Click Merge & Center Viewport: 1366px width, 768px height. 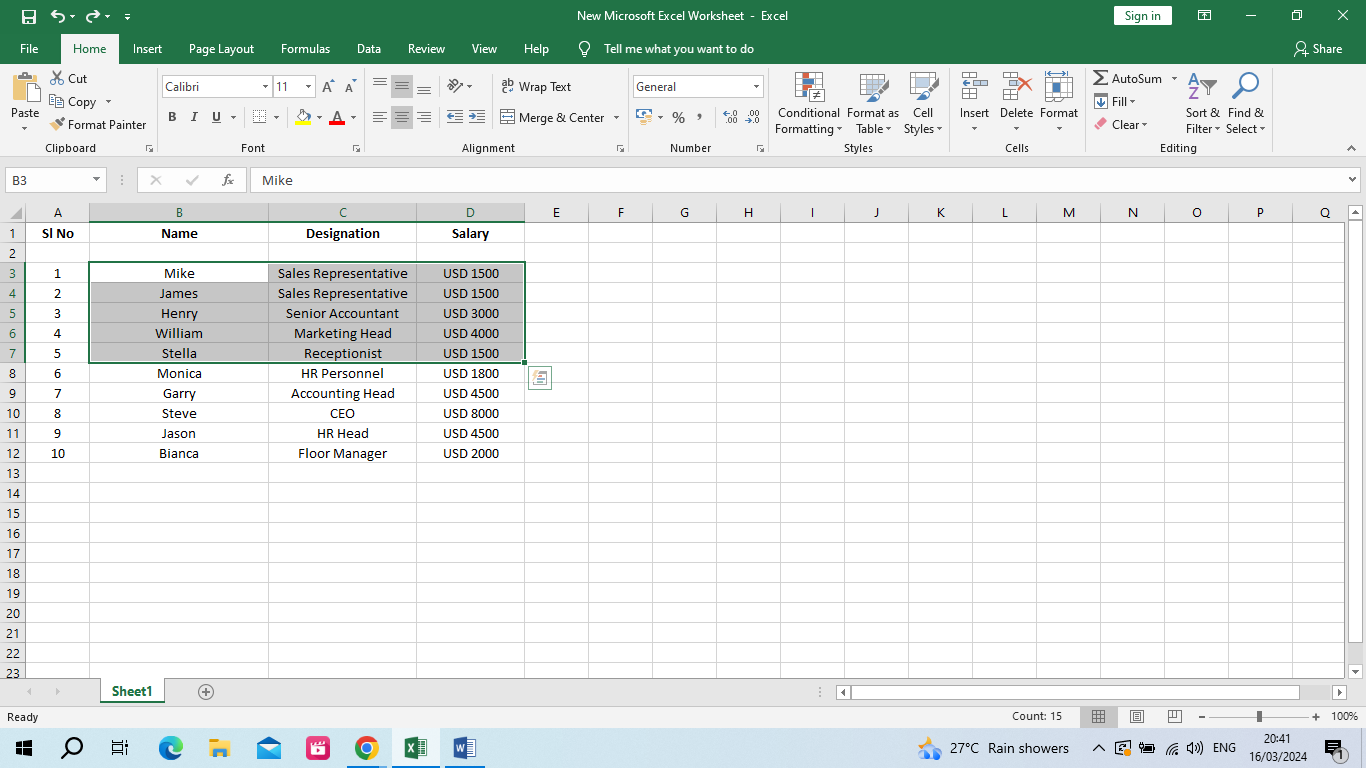[x=552, y=117]
